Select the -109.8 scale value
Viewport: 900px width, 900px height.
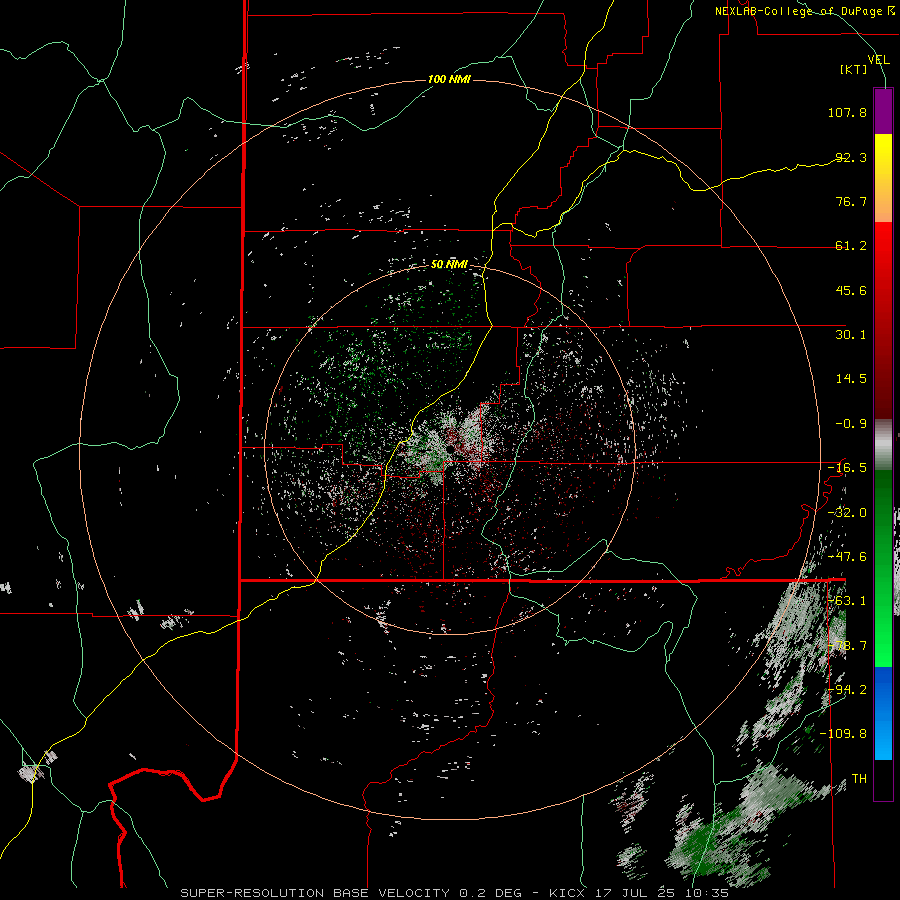(843, 734)
